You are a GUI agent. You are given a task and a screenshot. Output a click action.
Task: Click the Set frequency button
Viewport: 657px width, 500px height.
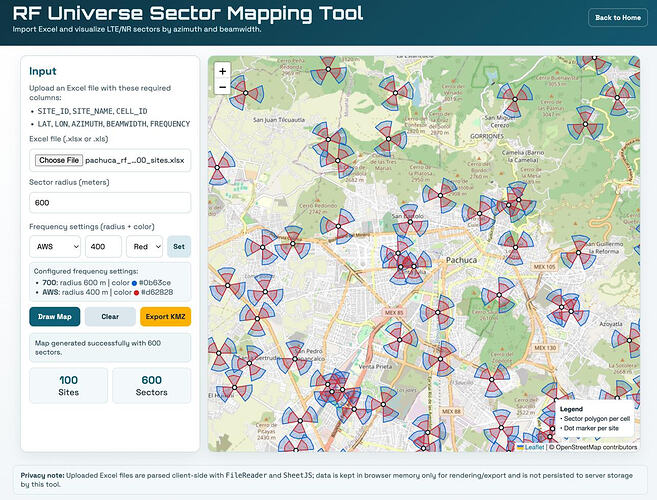(179, 246)
